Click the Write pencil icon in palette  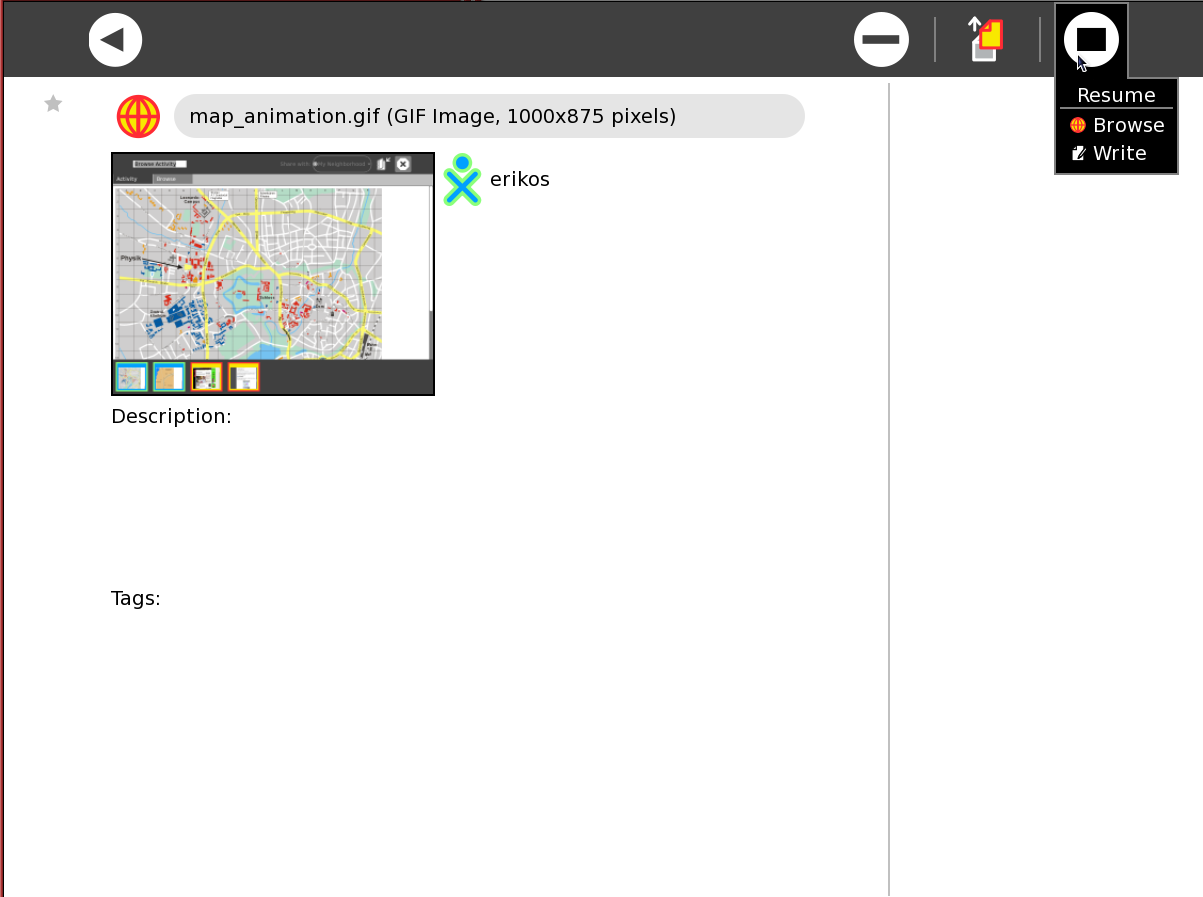click(1079, 154)
